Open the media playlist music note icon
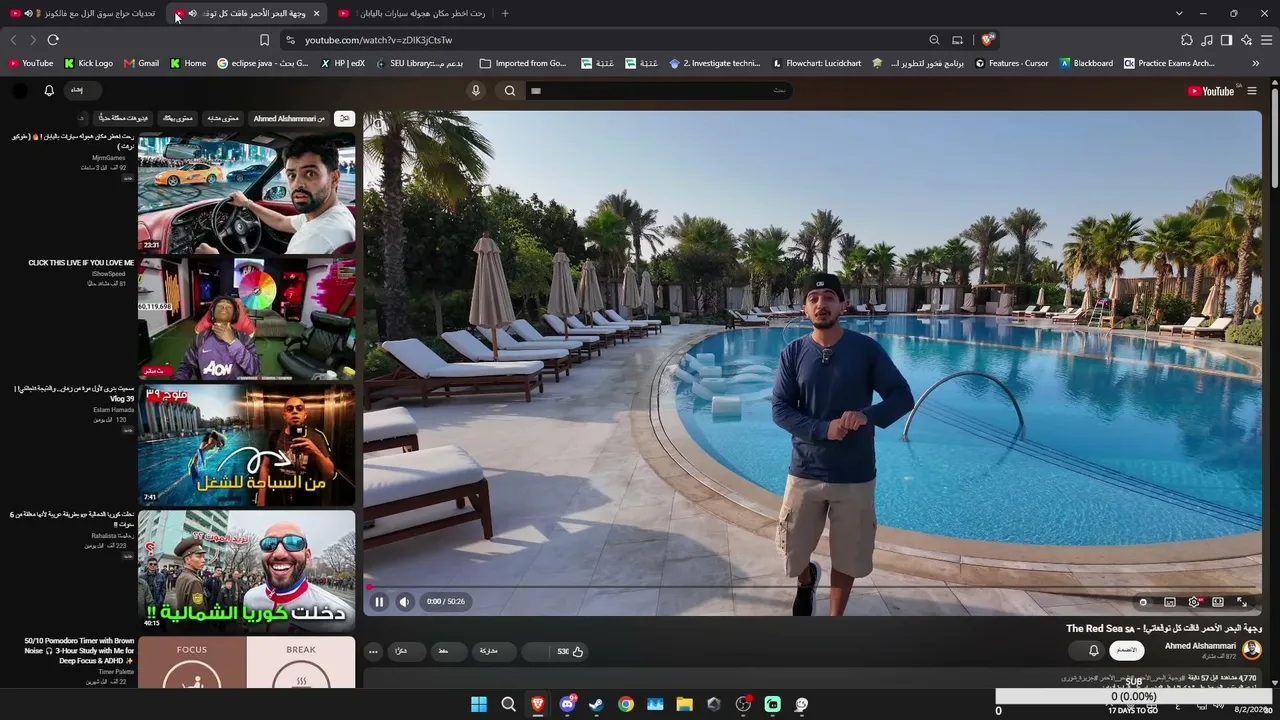This screenshot has width=1280, height=720. (1207, 40)
